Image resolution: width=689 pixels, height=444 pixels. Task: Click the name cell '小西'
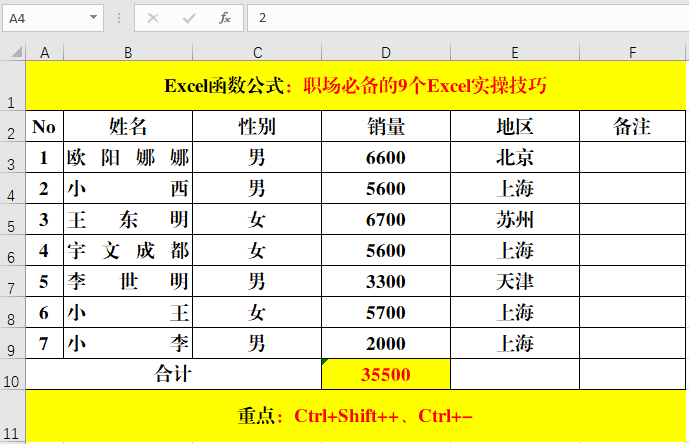pos(128,188)
